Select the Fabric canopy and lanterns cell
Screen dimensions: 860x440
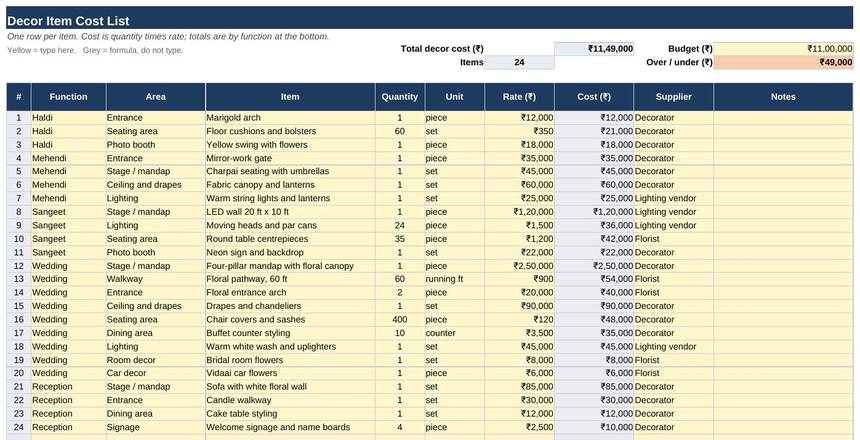[x=290, y=185]
